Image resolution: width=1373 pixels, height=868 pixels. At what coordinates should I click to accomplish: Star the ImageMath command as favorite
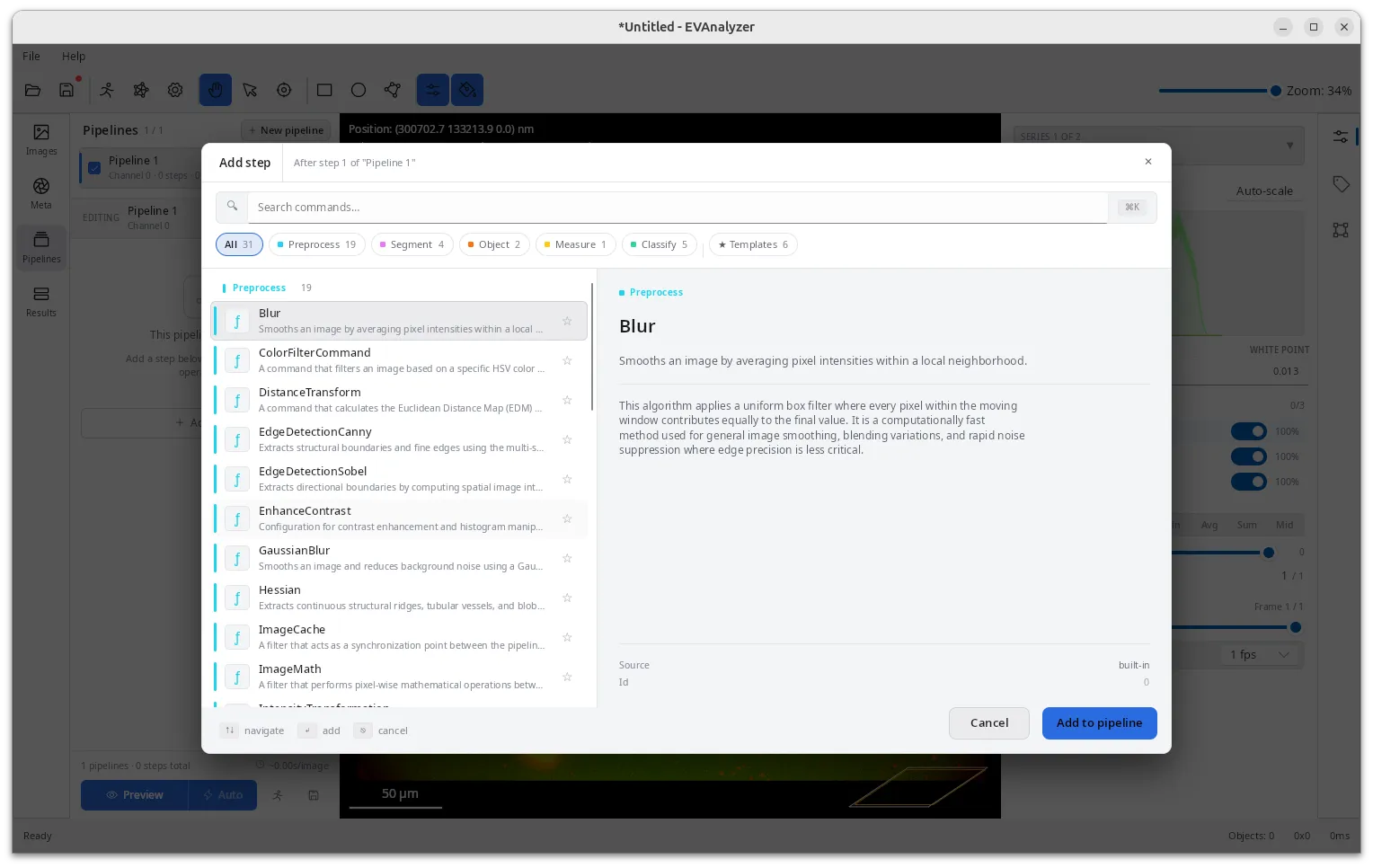tap(567, 677)
